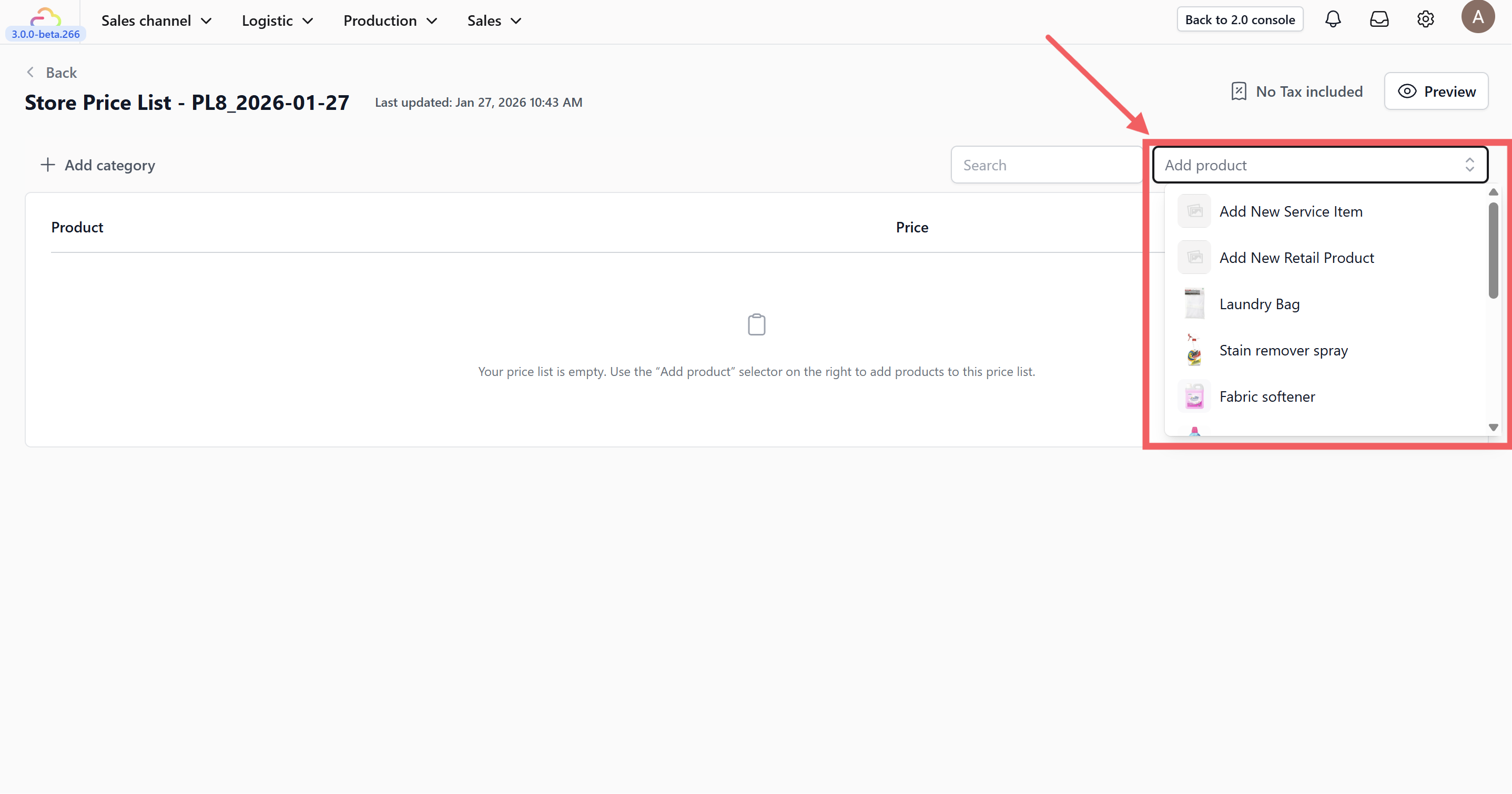The width and height of the screenshot is (1512, 794).
Task: Click Back to 2.0 console button
Action: coord(1240,19)
